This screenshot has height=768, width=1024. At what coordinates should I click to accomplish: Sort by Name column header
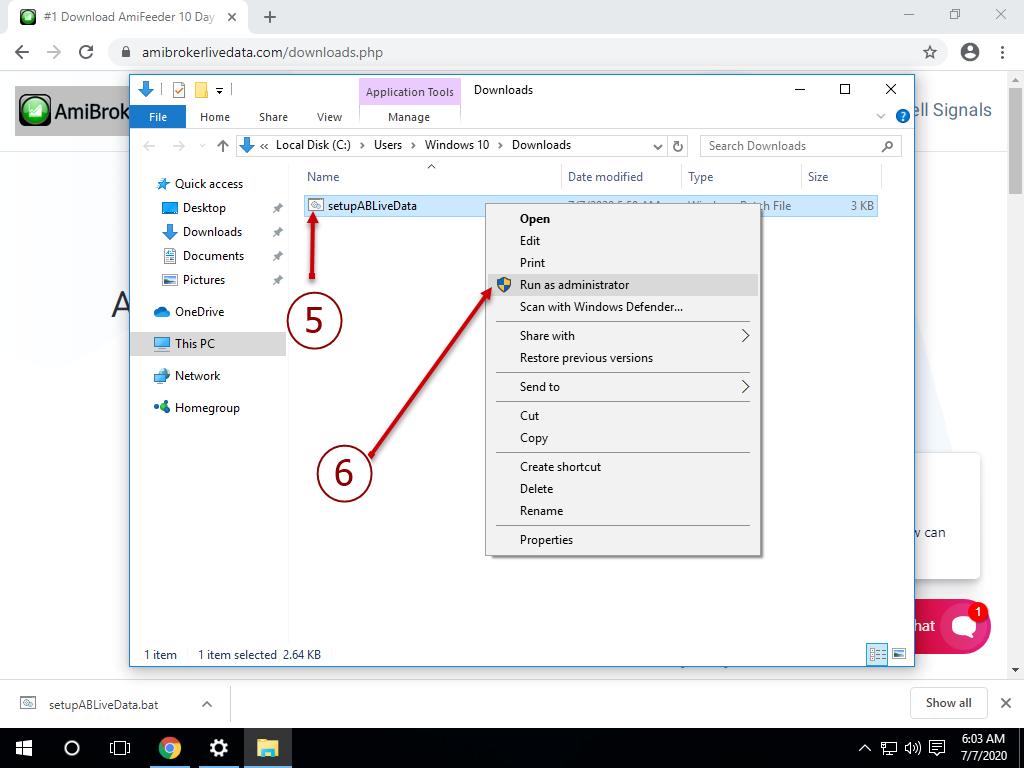[323, 177]
